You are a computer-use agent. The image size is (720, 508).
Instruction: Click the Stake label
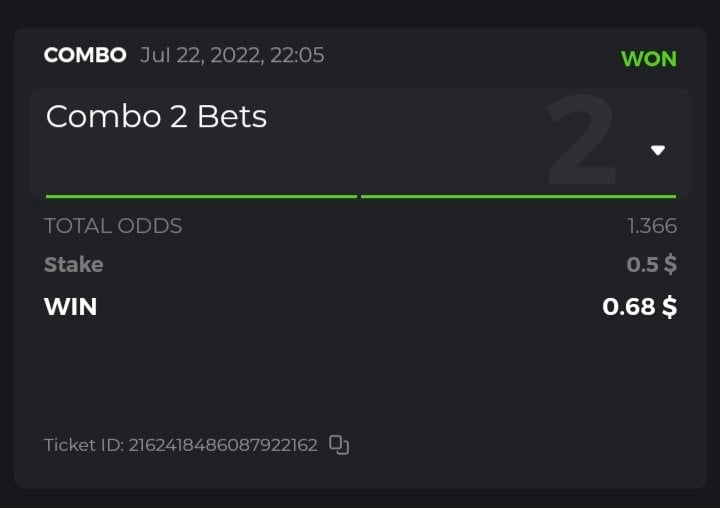click(x=74, y=265)
